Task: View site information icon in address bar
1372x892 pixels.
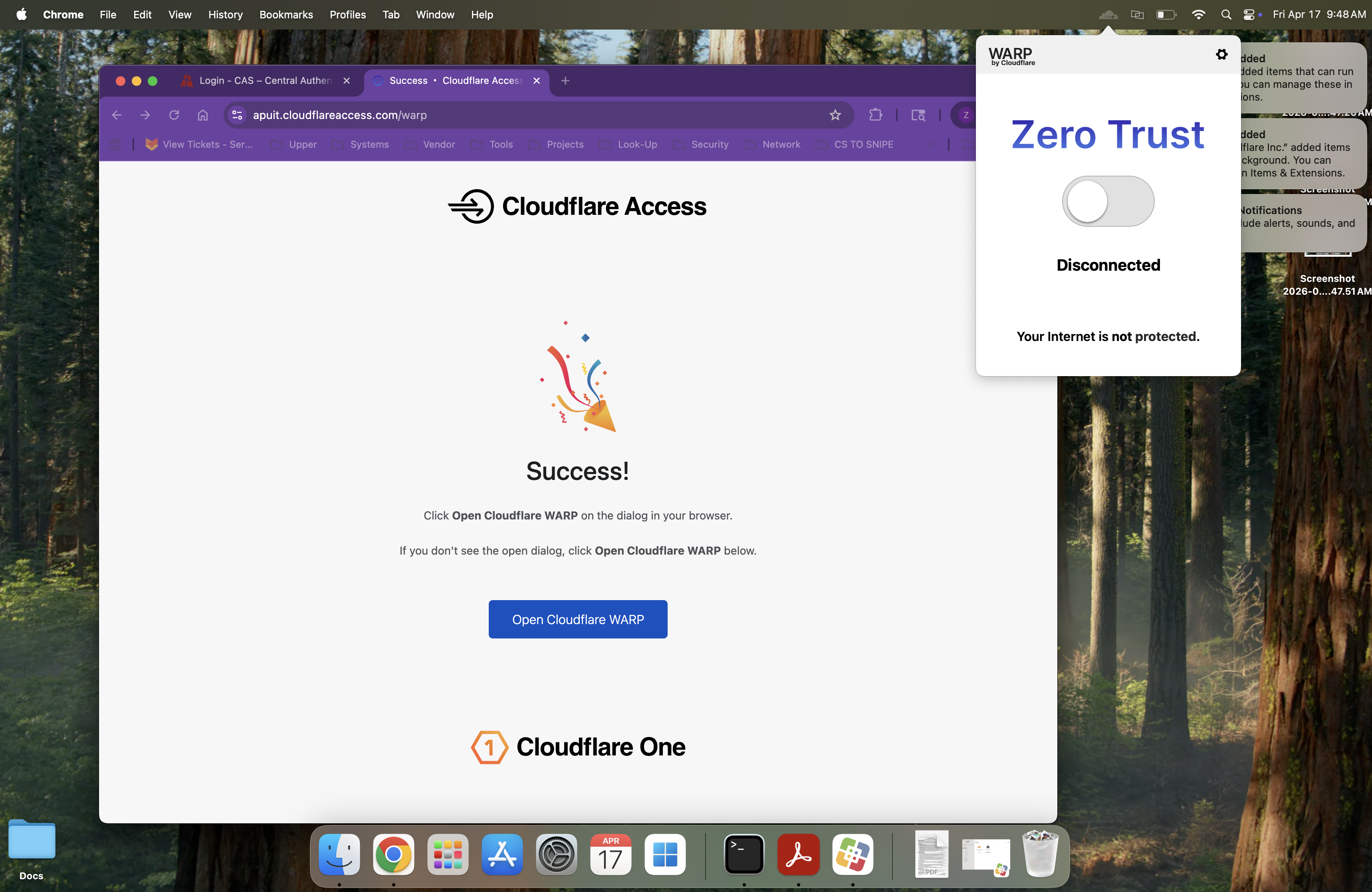Action: tap(237, 115)
